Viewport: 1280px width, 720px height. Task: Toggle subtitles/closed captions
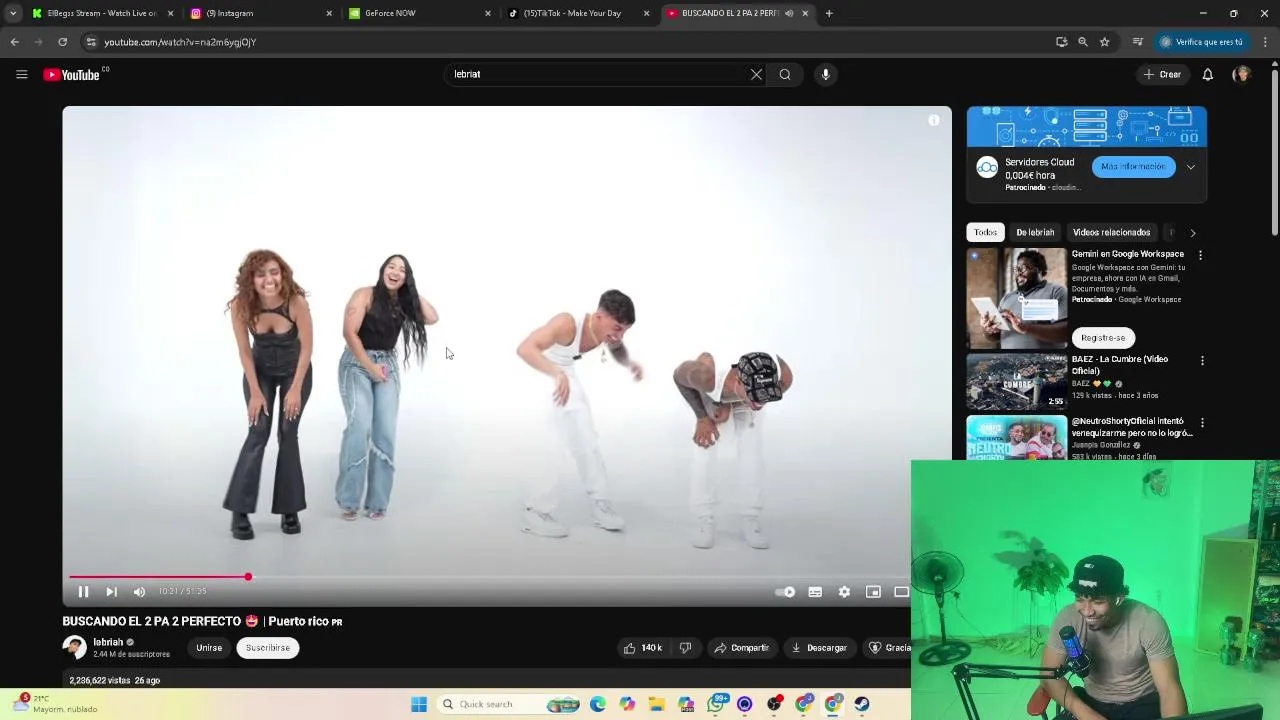click(x=815, y=592)
